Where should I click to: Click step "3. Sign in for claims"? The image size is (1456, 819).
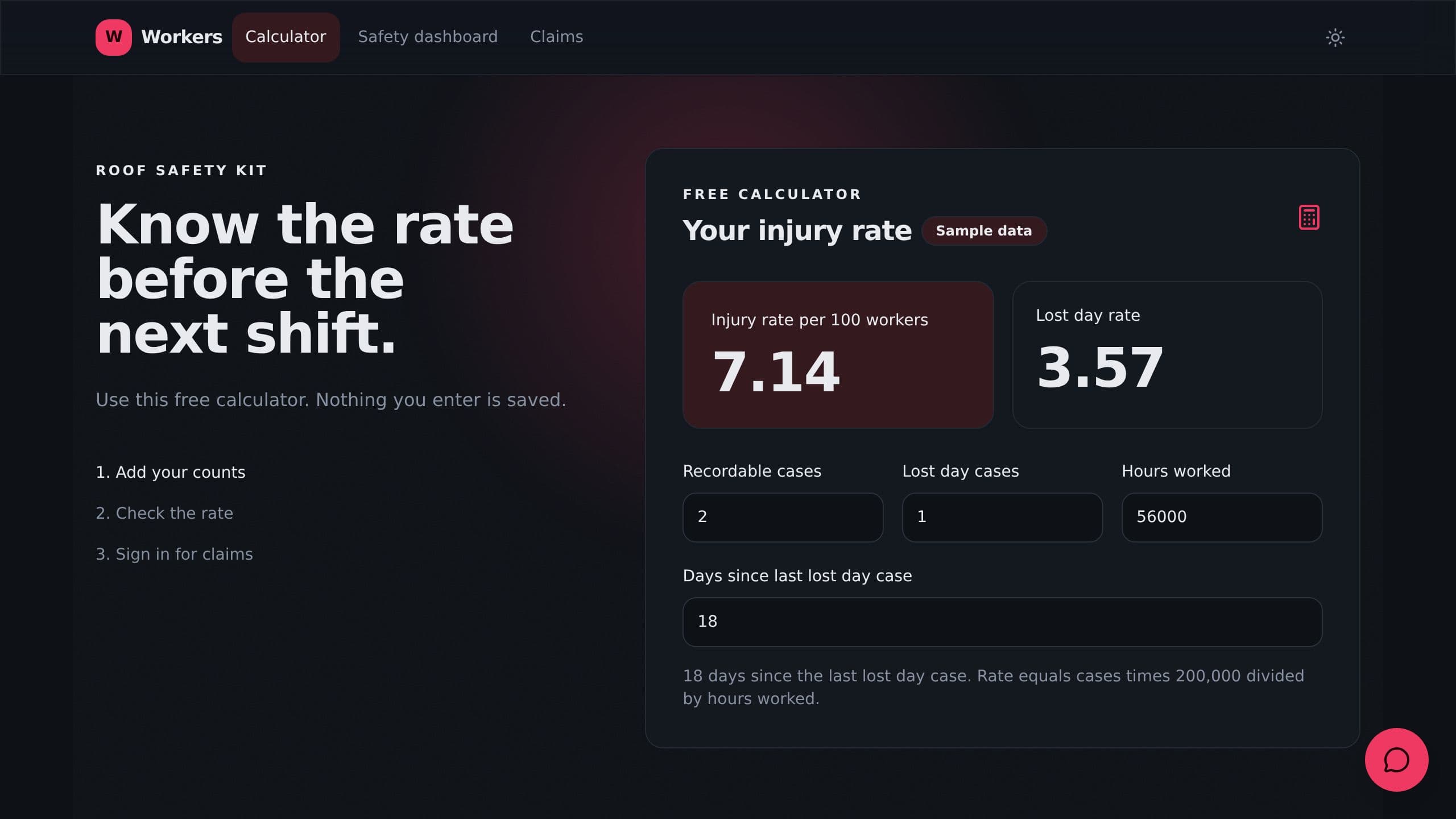tap(174, 555)
